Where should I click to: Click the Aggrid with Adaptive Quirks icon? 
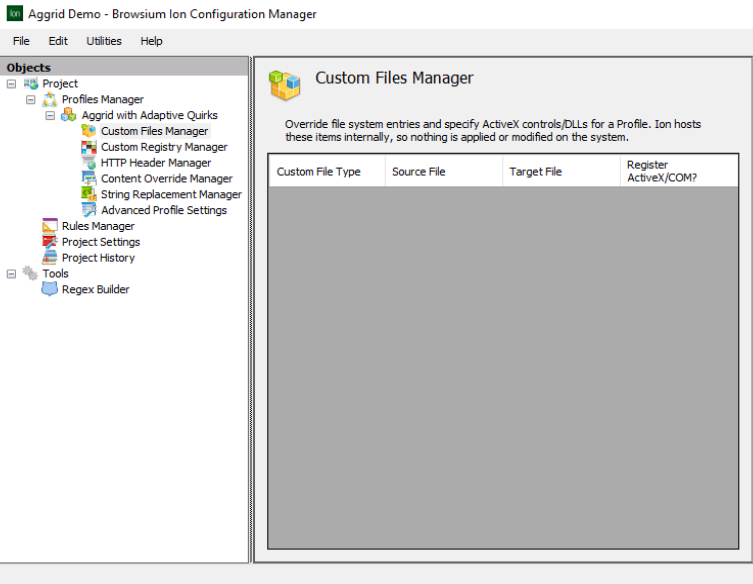[69, 115]
